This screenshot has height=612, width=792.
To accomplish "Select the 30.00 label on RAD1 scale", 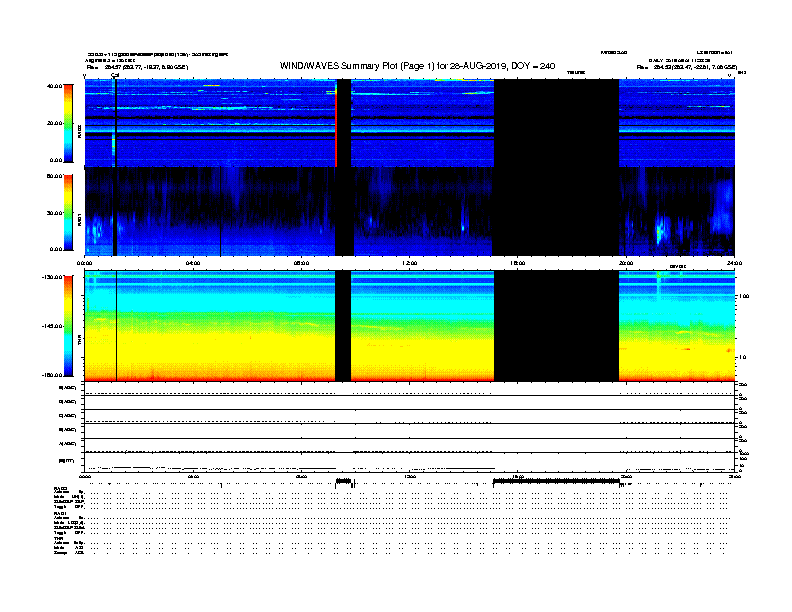I will pyautogui.click(x=54, y=213).
